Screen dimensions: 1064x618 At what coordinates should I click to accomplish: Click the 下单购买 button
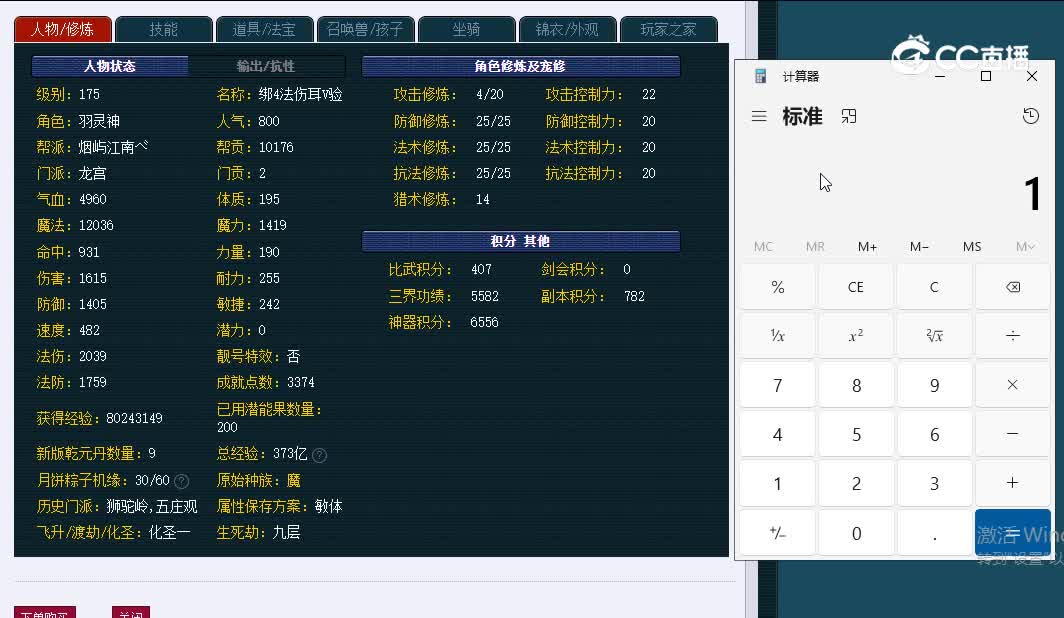click(x=45, y=612)
